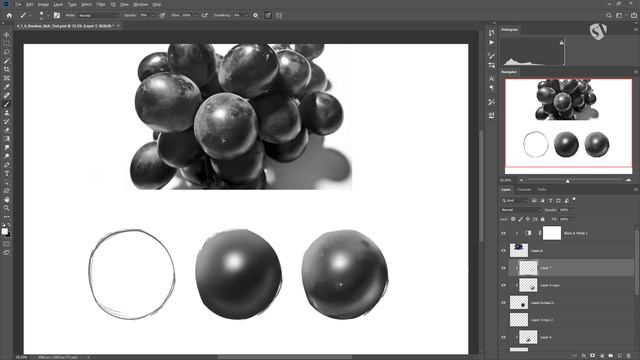The height and width of the screenshot is (360, 640).
Task: Open the Flow value dropdown
Action: (x=195, y=15)
